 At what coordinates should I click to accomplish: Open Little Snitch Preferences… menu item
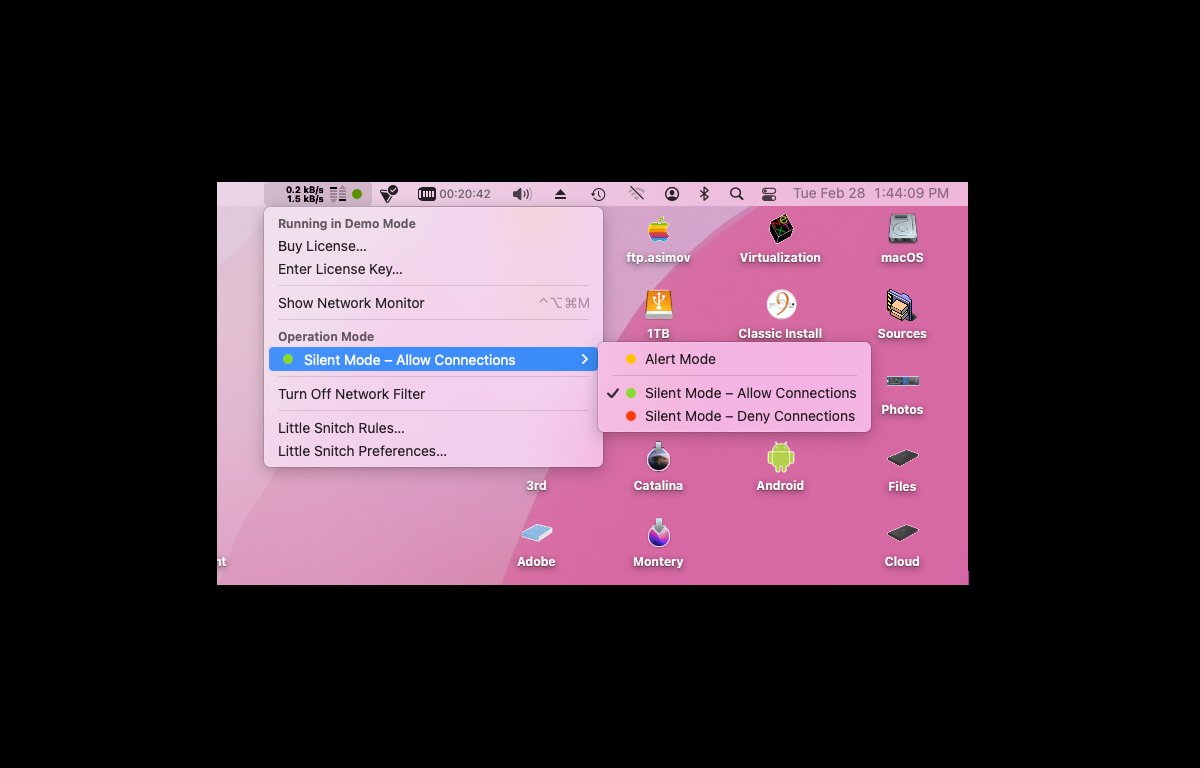tap(433, 451)
